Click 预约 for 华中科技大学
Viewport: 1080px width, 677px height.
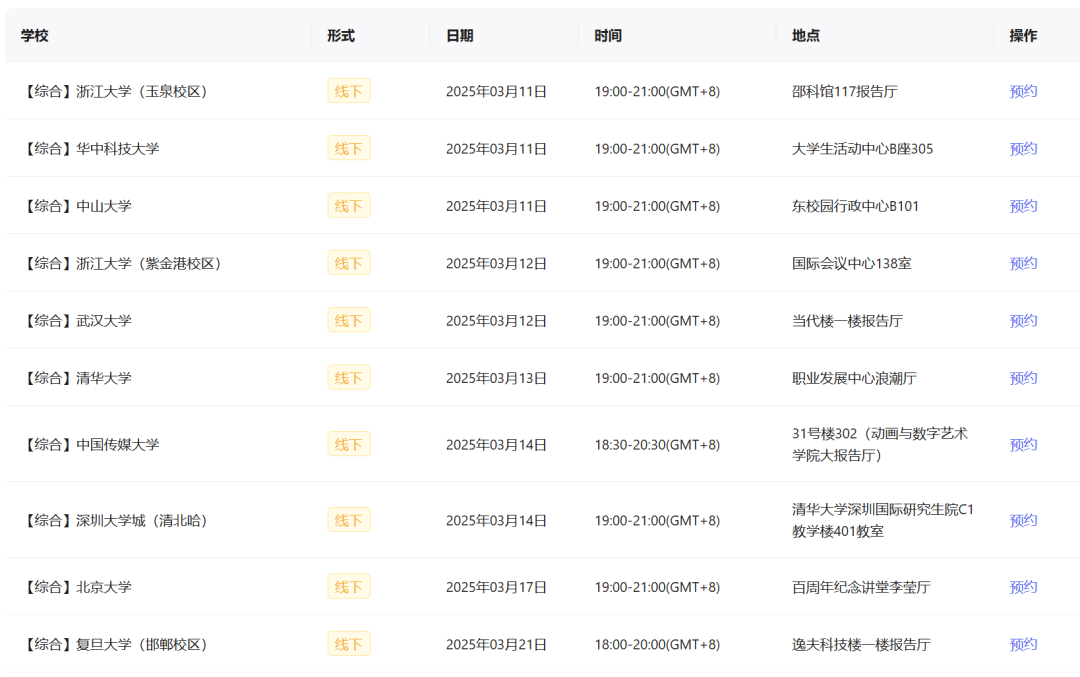pos(1023,148)
